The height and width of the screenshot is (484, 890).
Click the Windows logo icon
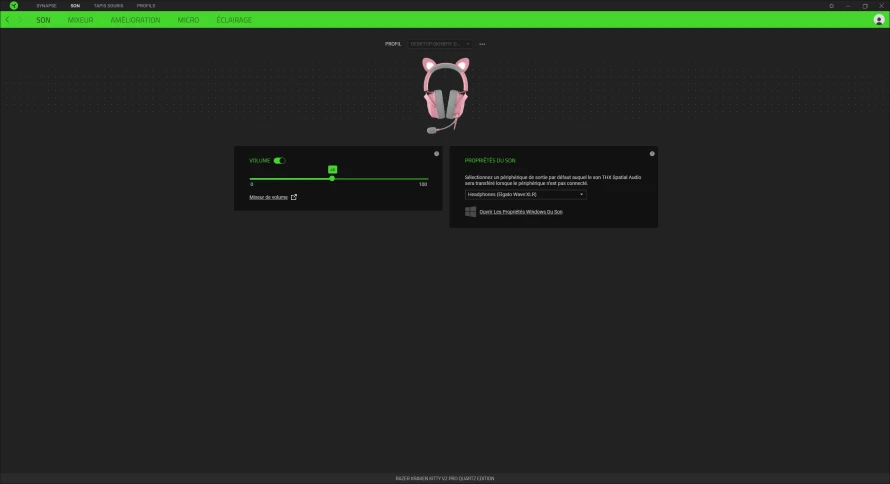pos(471,212)
